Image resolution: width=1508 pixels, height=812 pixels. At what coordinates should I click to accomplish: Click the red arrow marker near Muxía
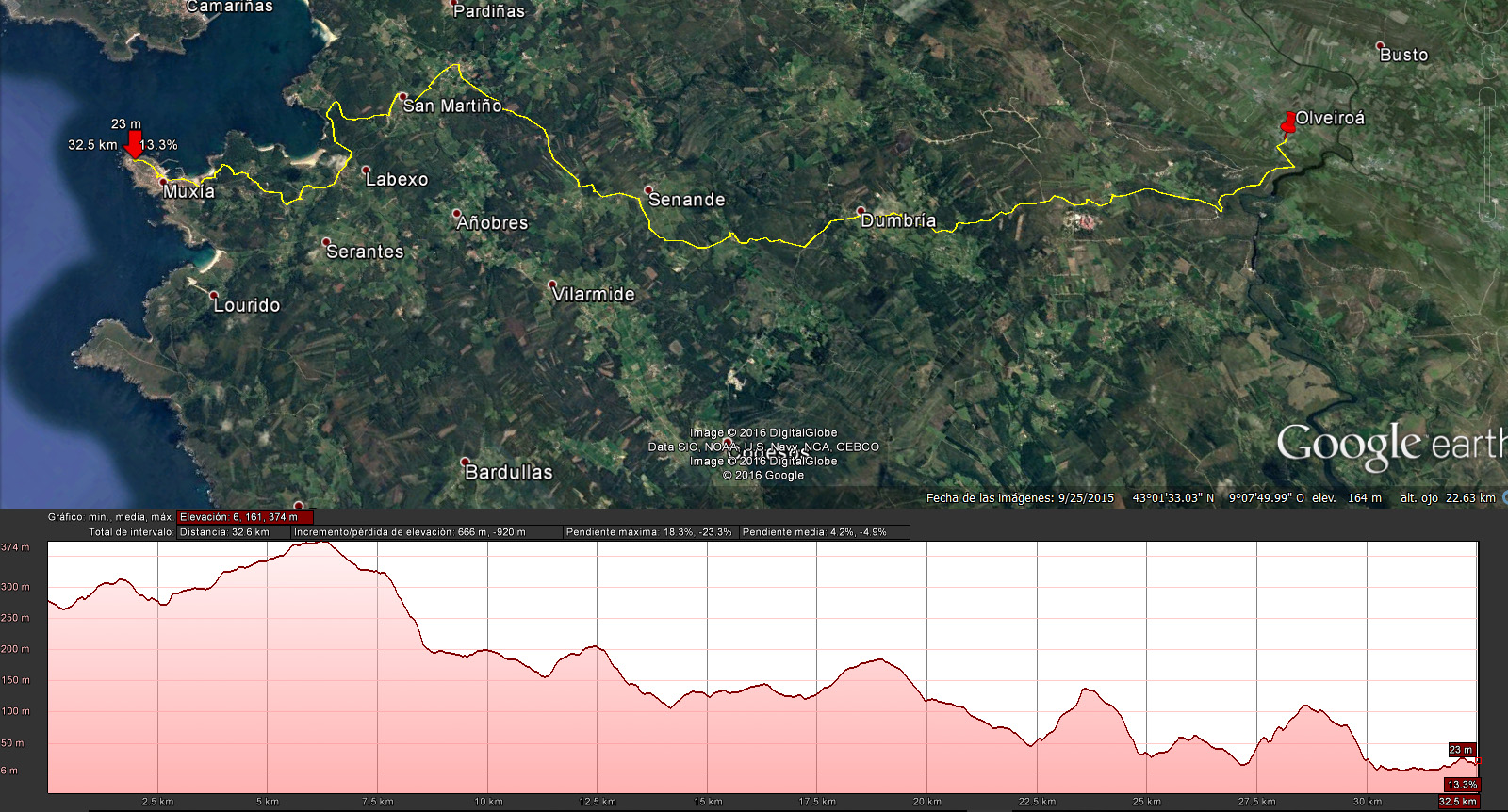(134, 144)
